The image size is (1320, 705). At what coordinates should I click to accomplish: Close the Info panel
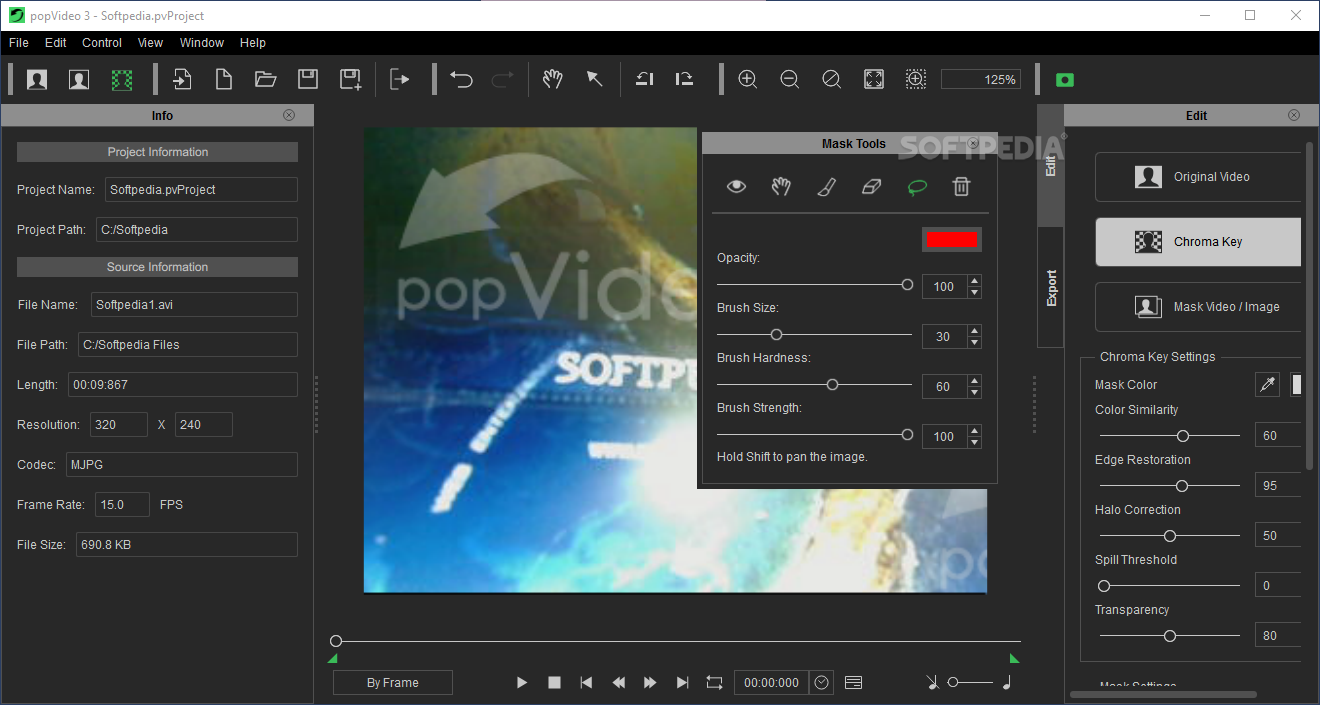[x=289, y=115]
